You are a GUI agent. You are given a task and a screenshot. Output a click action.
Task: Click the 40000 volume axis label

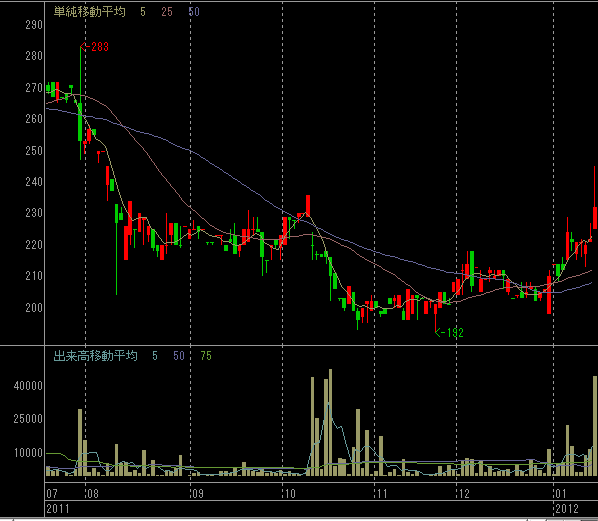tap(28, 386)
